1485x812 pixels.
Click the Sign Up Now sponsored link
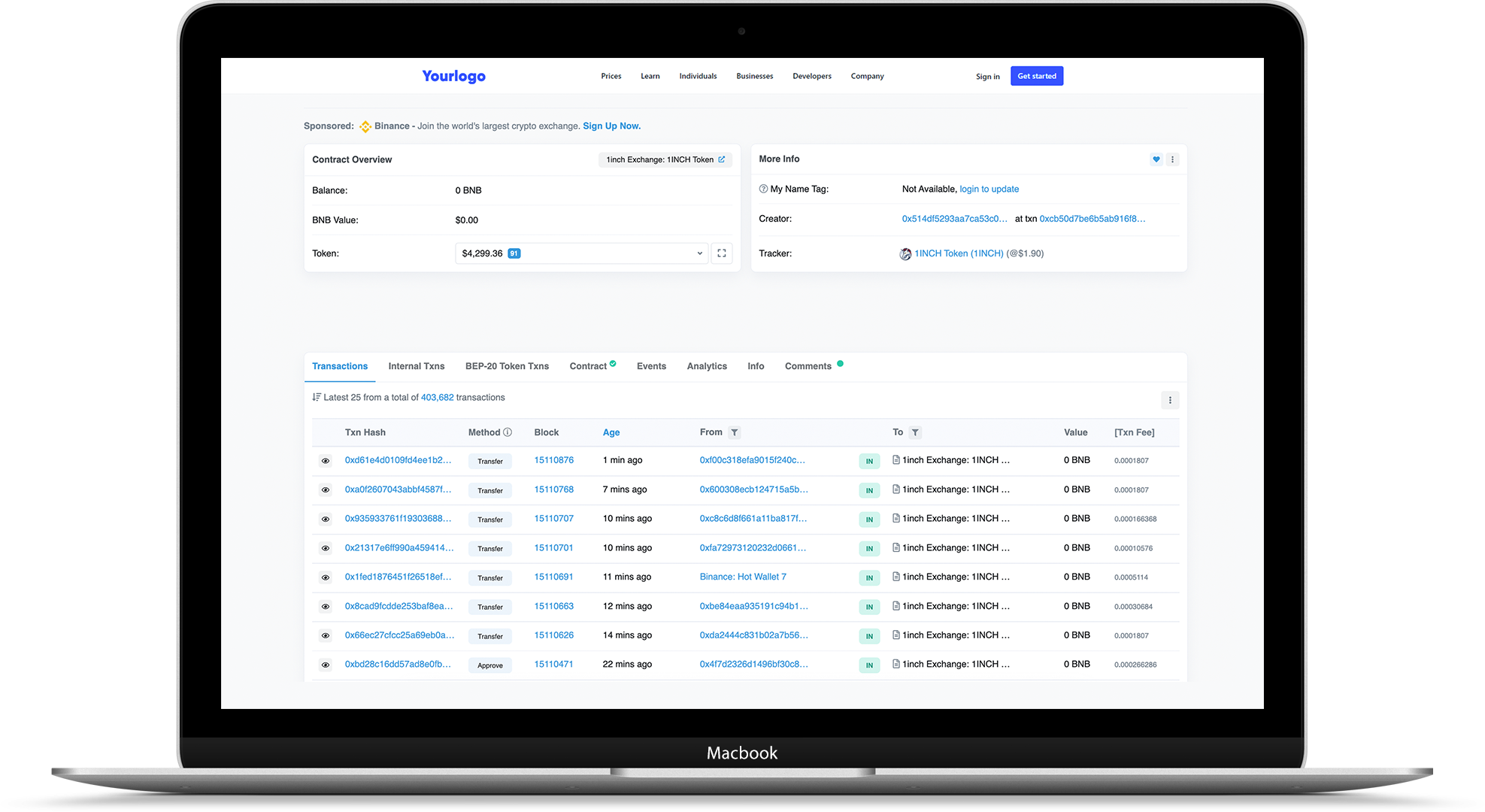point(611,126)
